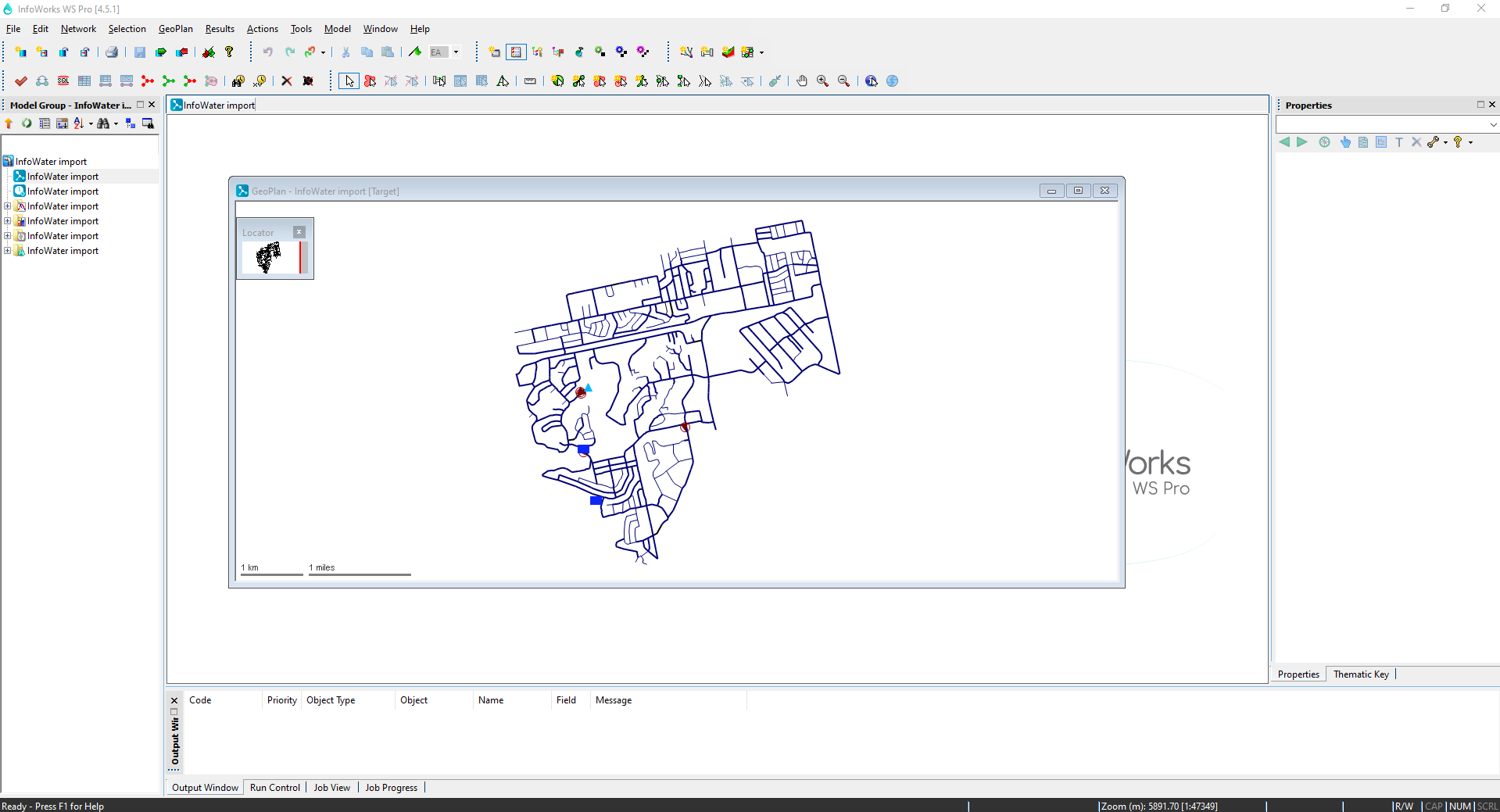Switch to the Thematic Key tab

[1360, 674]
